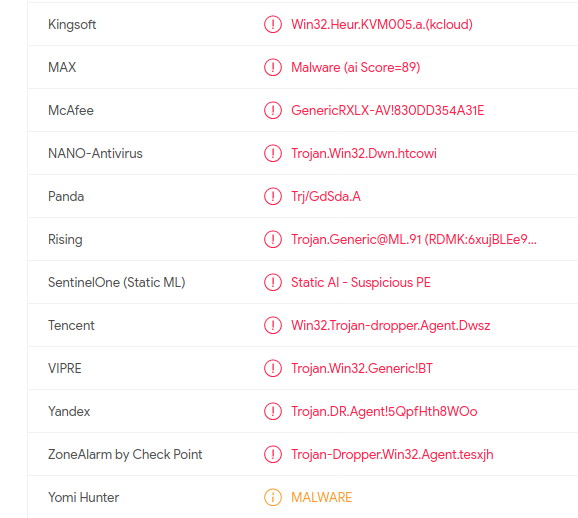Select the VIPRE row's exclamation icon

273,368
